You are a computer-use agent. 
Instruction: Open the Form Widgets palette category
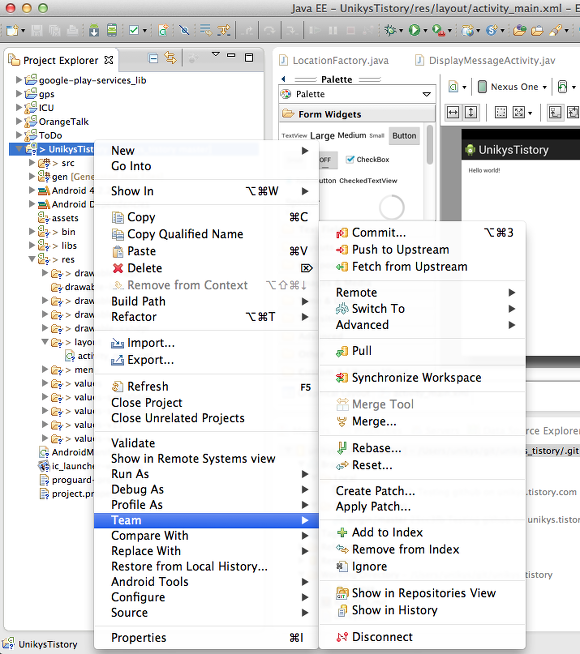(357, 114)
